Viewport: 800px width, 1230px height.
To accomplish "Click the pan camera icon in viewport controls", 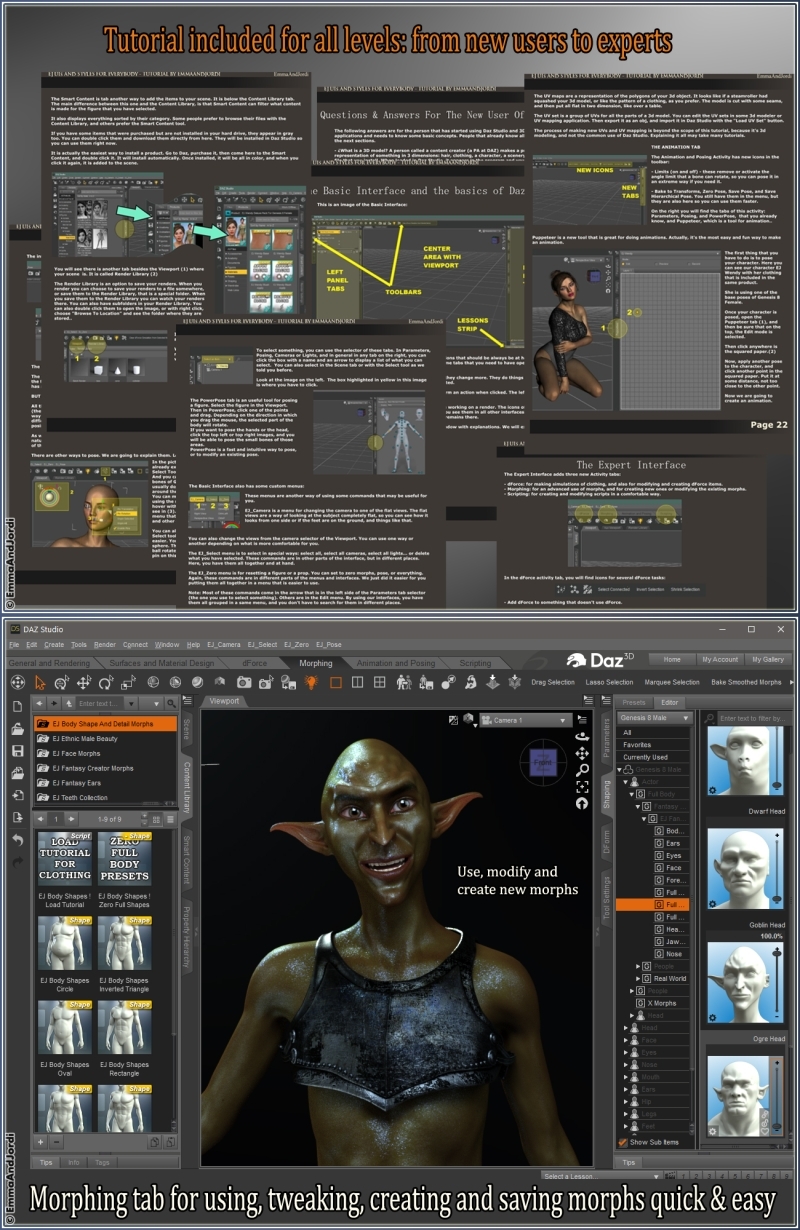I will coord(582,753).
